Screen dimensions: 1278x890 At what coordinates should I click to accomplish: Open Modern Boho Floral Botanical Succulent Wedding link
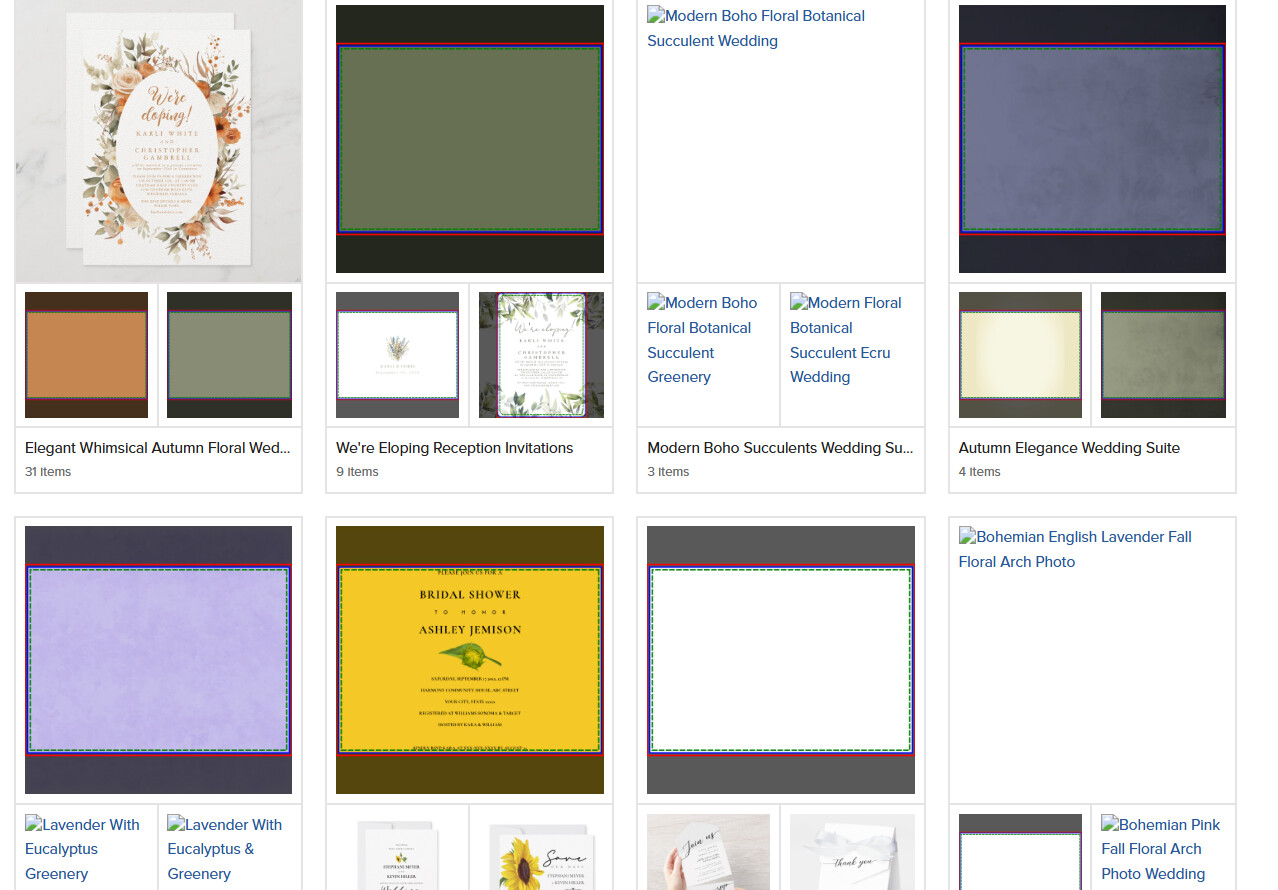(x=756, y=28)
